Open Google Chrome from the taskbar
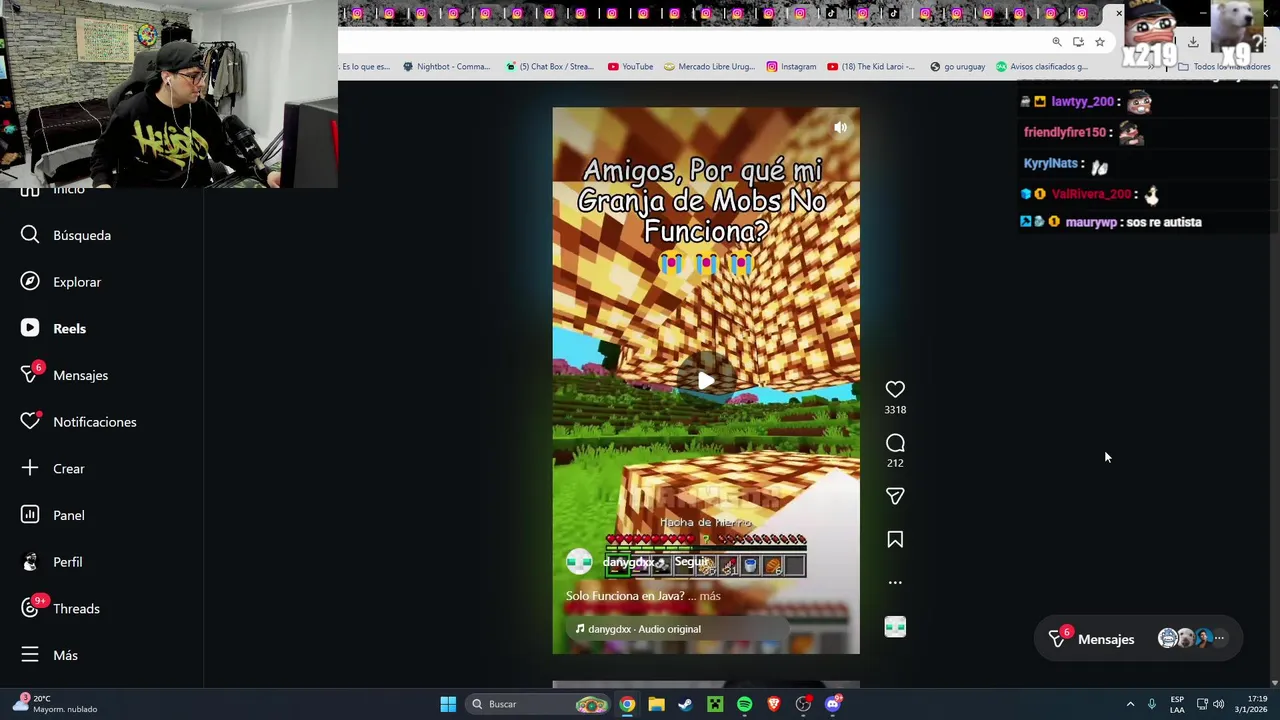The height and width of the screenshot is (720, 1280). click(x=627, y=704)
